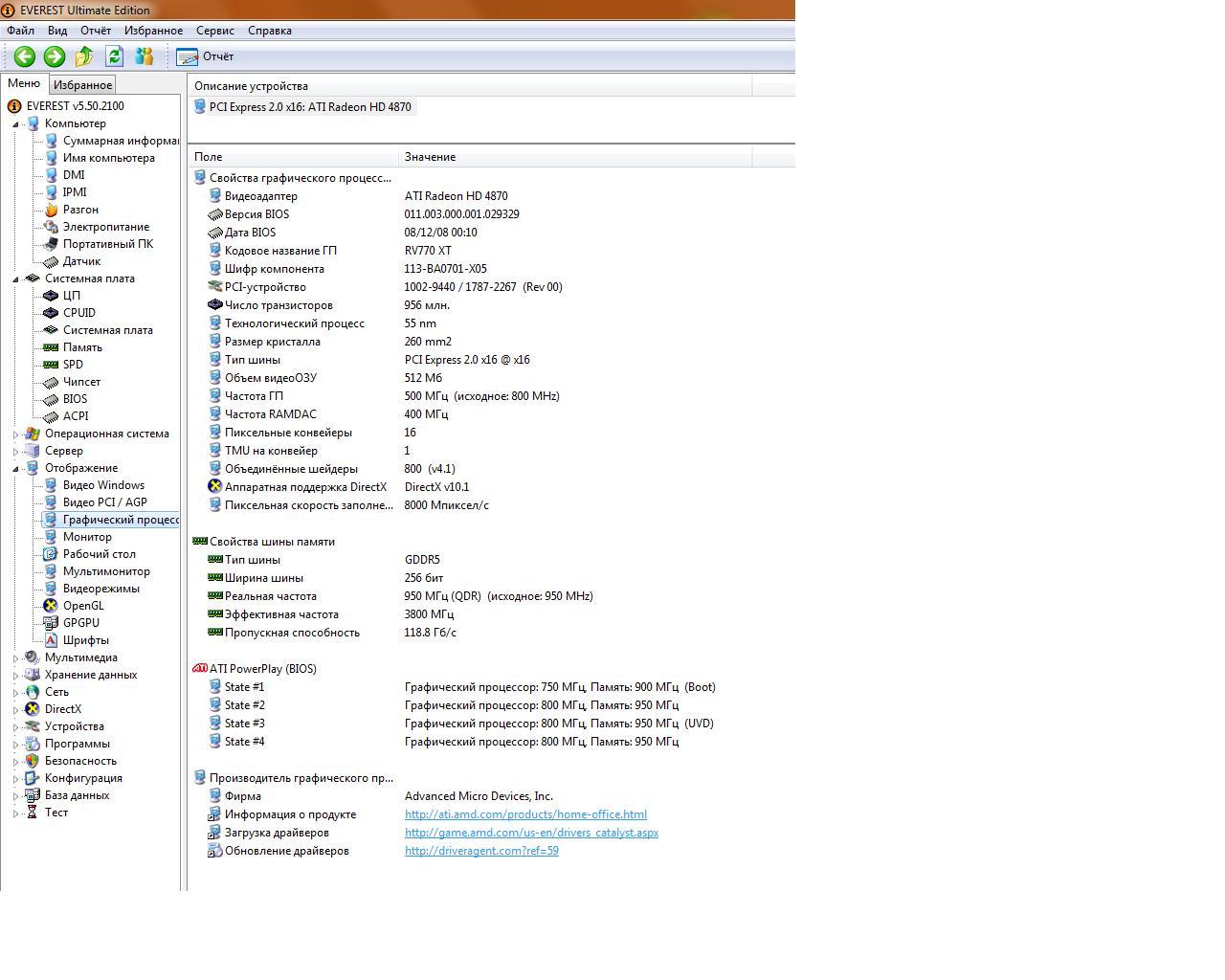Expand the Операционная система node
The height and width of the screenshot is (980, 1225).
pyautogui.click(x=15, y=434)
